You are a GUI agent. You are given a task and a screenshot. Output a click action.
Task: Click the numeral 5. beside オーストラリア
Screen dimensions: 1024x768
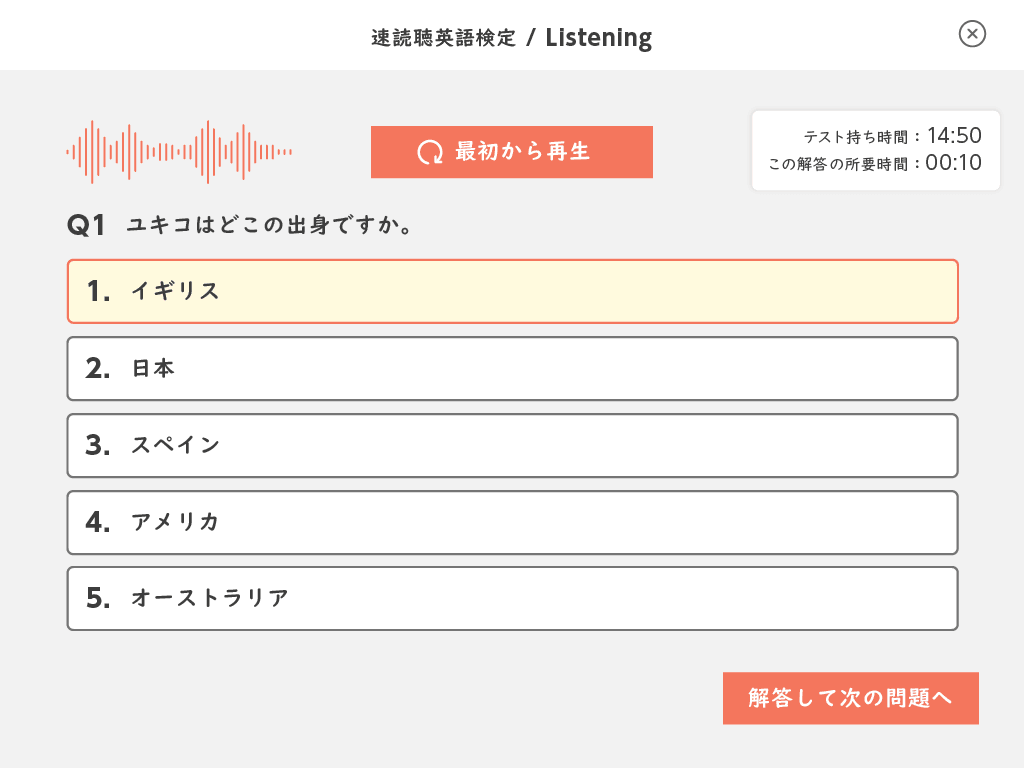[99, 598]
